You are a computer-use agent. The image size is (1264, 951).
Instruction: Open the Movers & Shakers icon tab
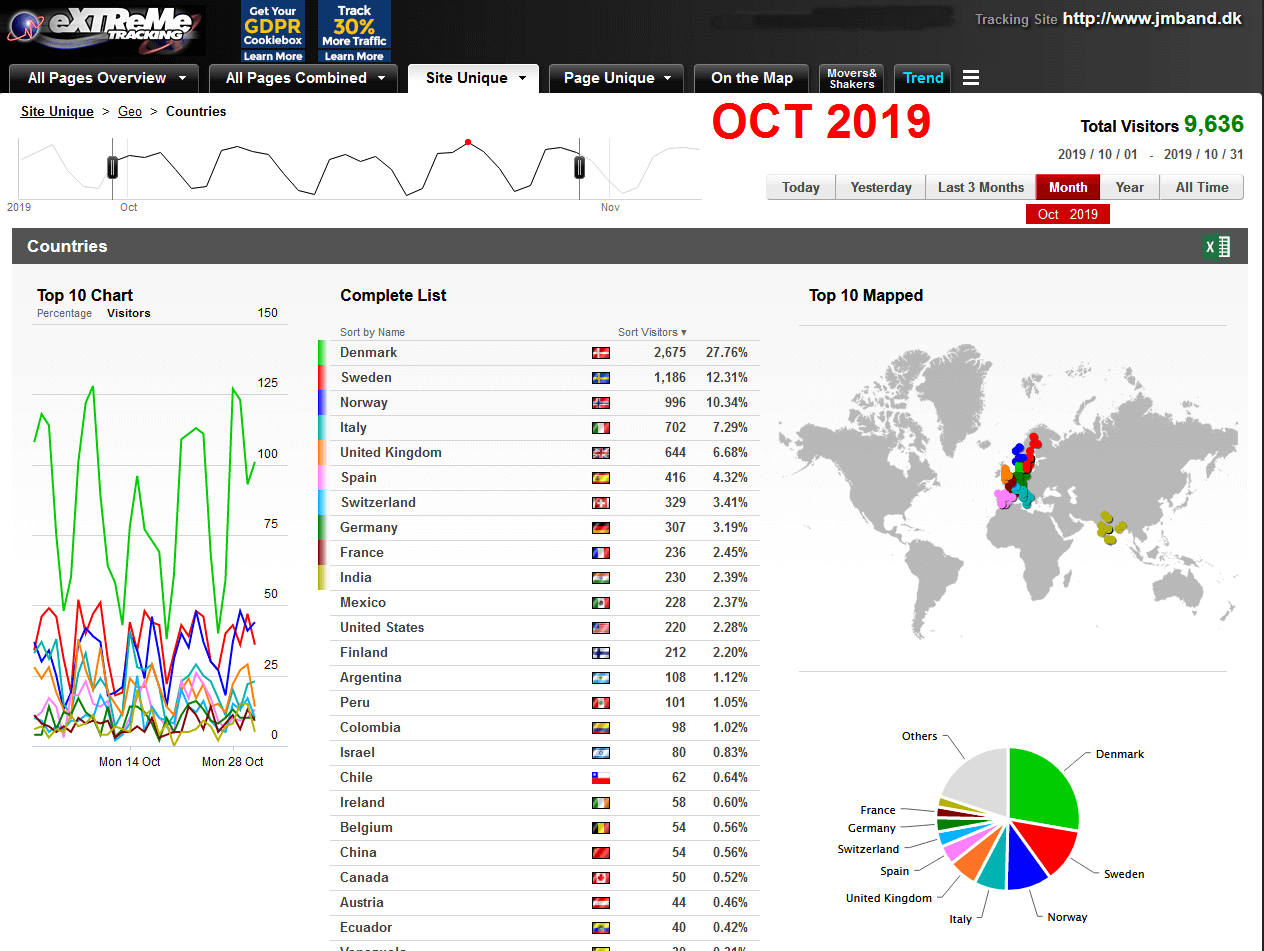click(x=852, y=78)
